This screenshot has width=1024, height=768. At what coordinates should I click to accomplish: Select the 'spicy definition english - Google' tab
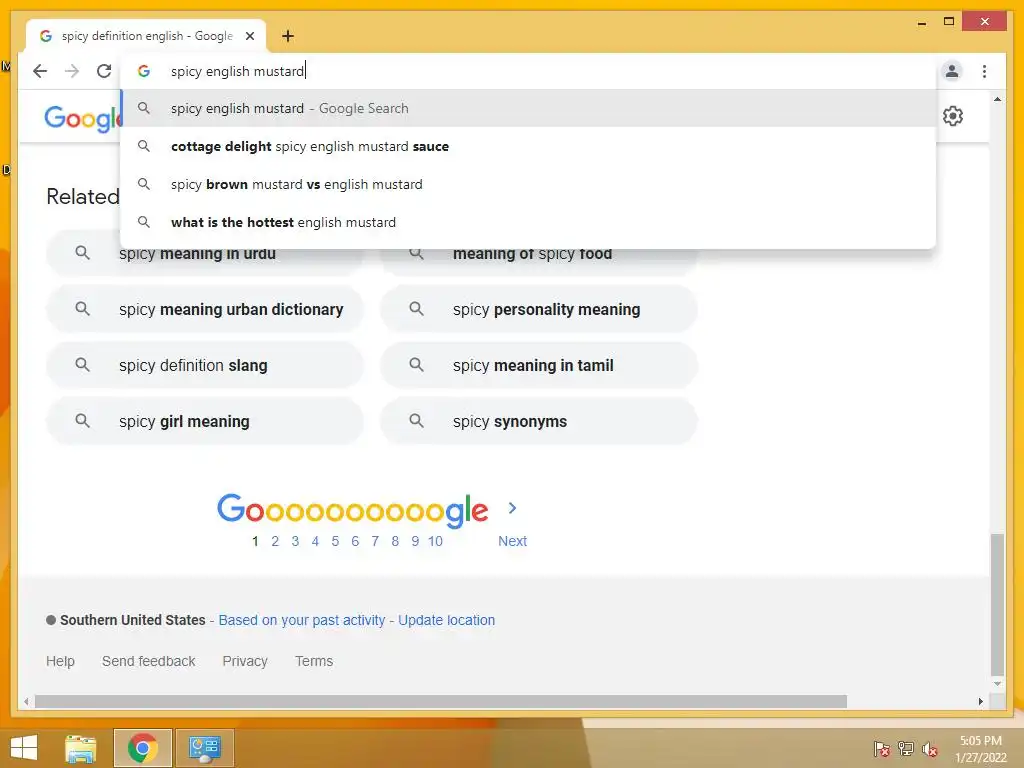(x=146, y=36)
